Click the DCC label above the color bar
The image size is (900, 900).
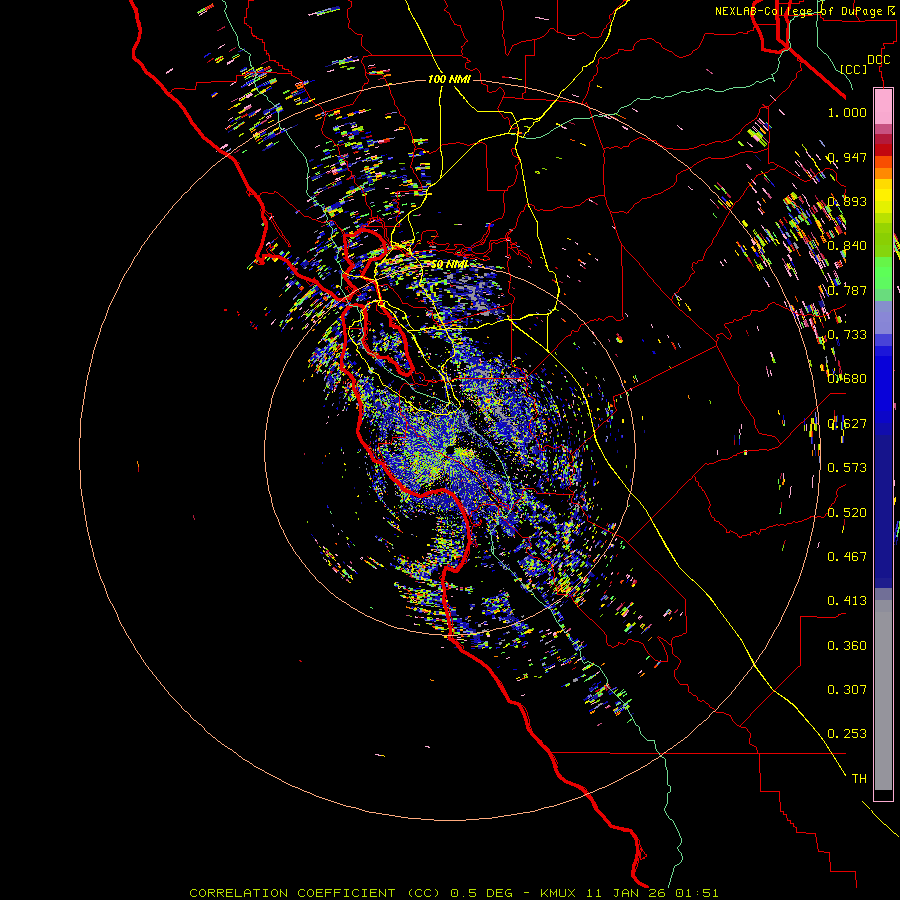click(x=878, y=60)
